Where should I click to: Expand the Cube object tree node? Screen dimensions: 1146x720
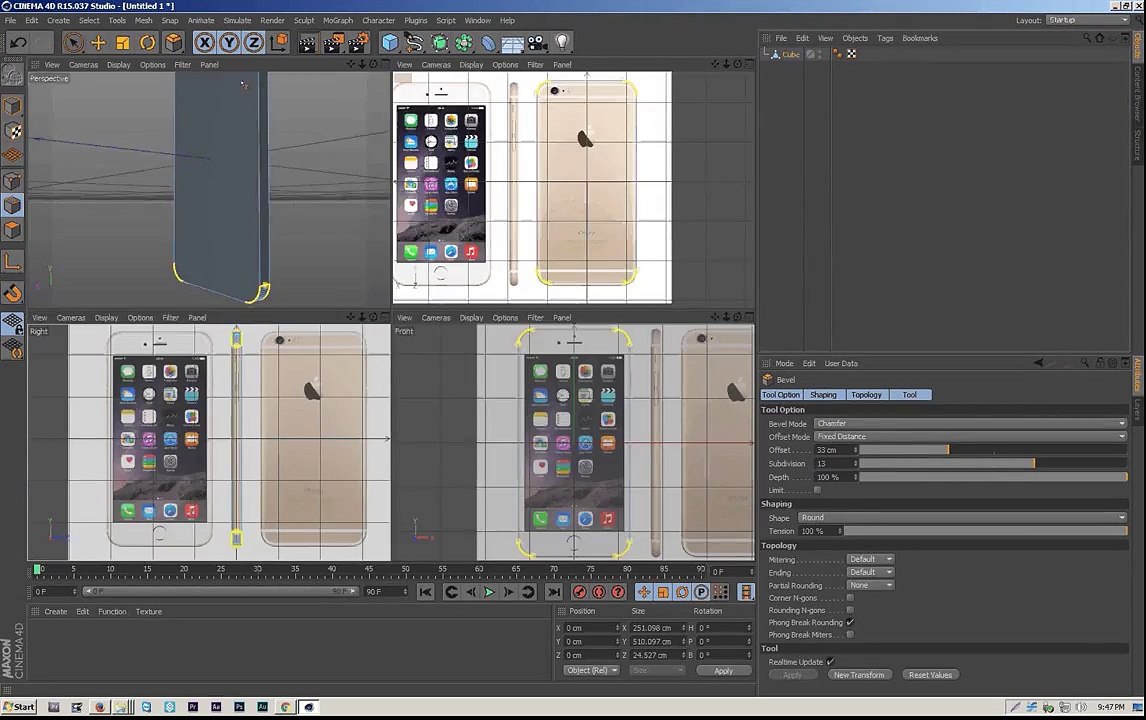pos(766,53)
